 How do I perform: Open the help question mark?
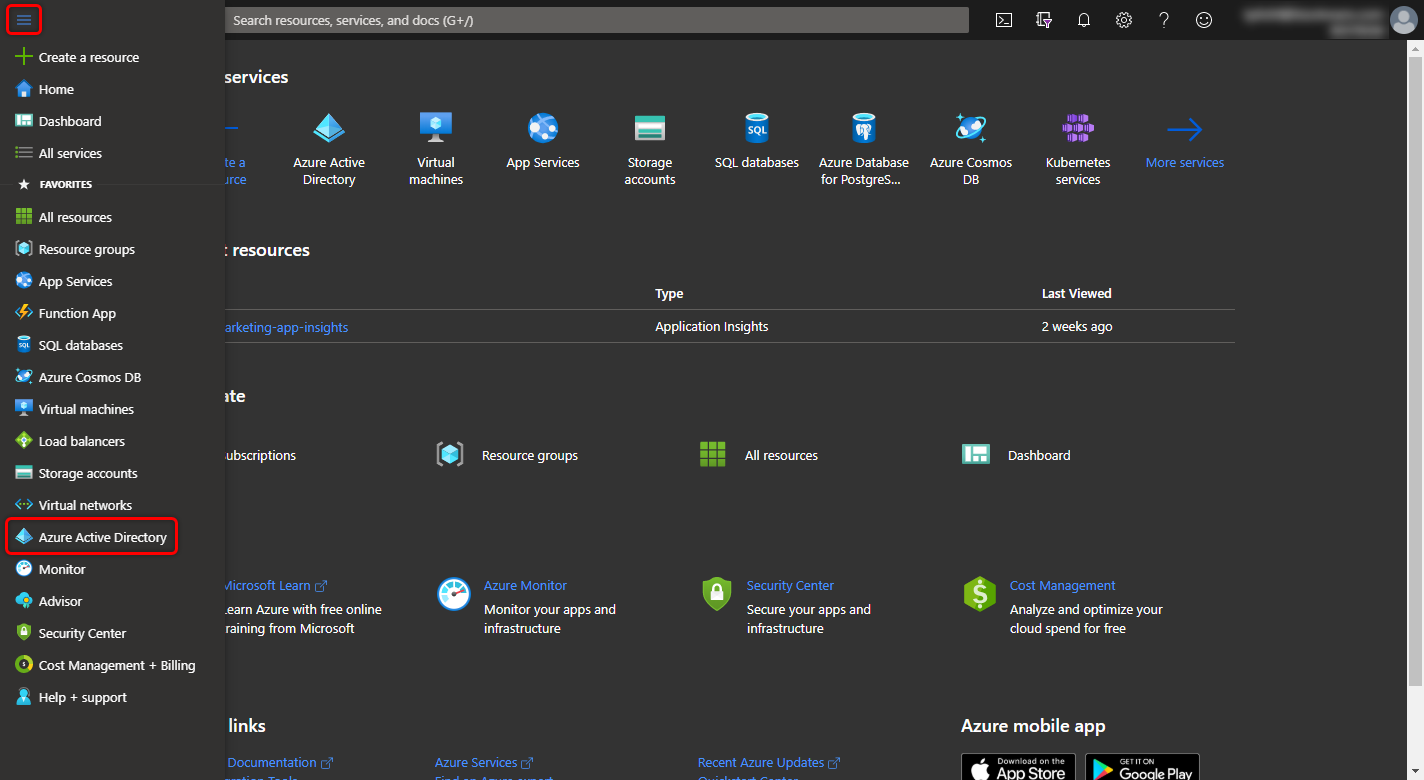(x=1164, y=20)
